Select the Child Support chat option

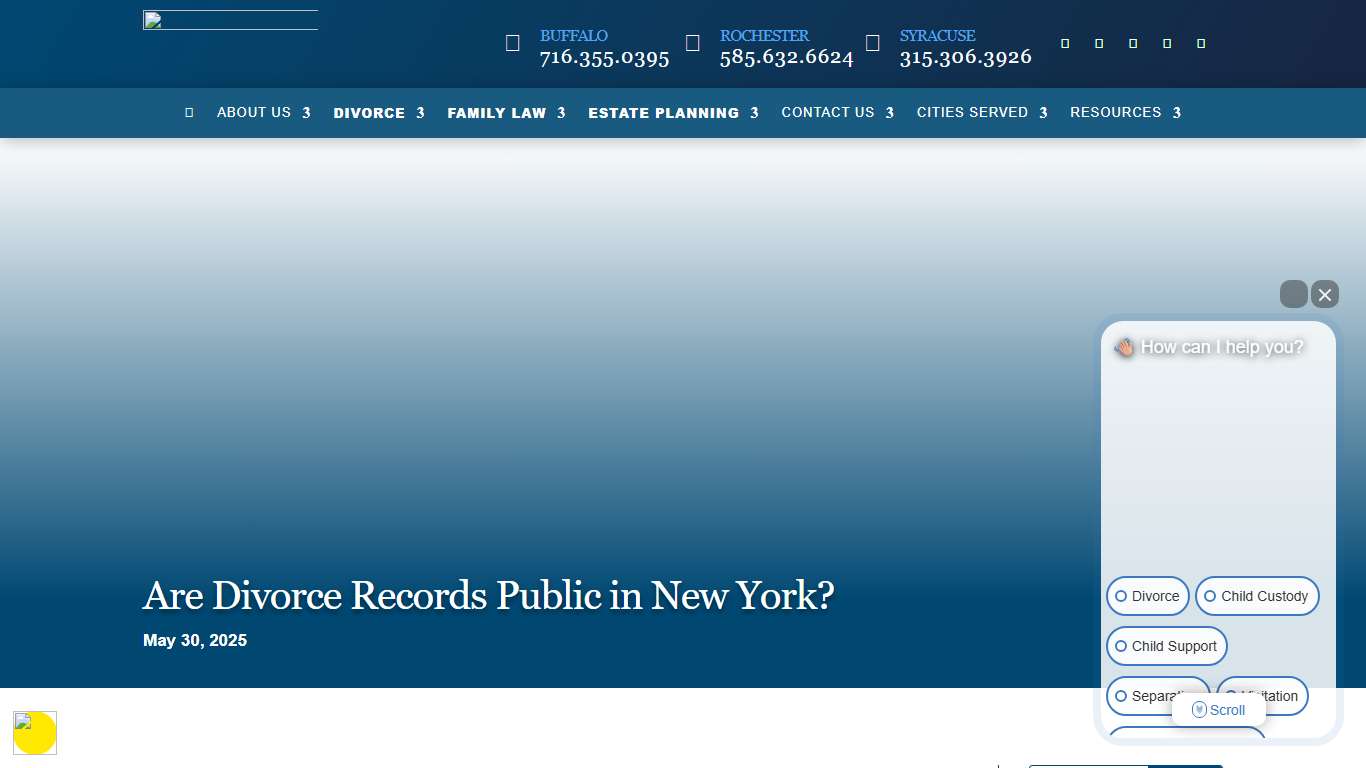(x=1166, y=646)
